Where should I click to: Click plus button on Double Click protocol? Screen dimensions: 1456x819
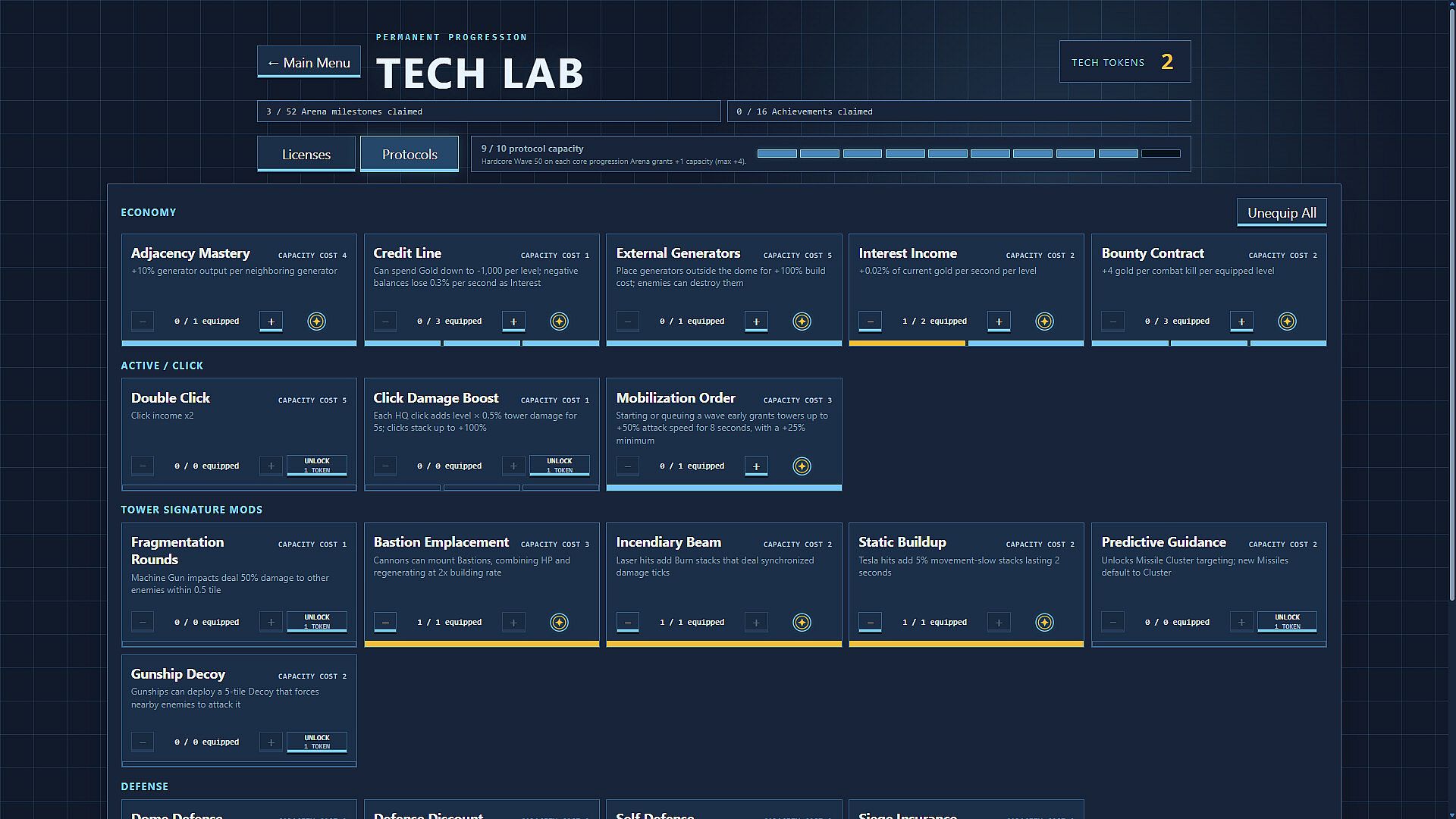[271, 466]
